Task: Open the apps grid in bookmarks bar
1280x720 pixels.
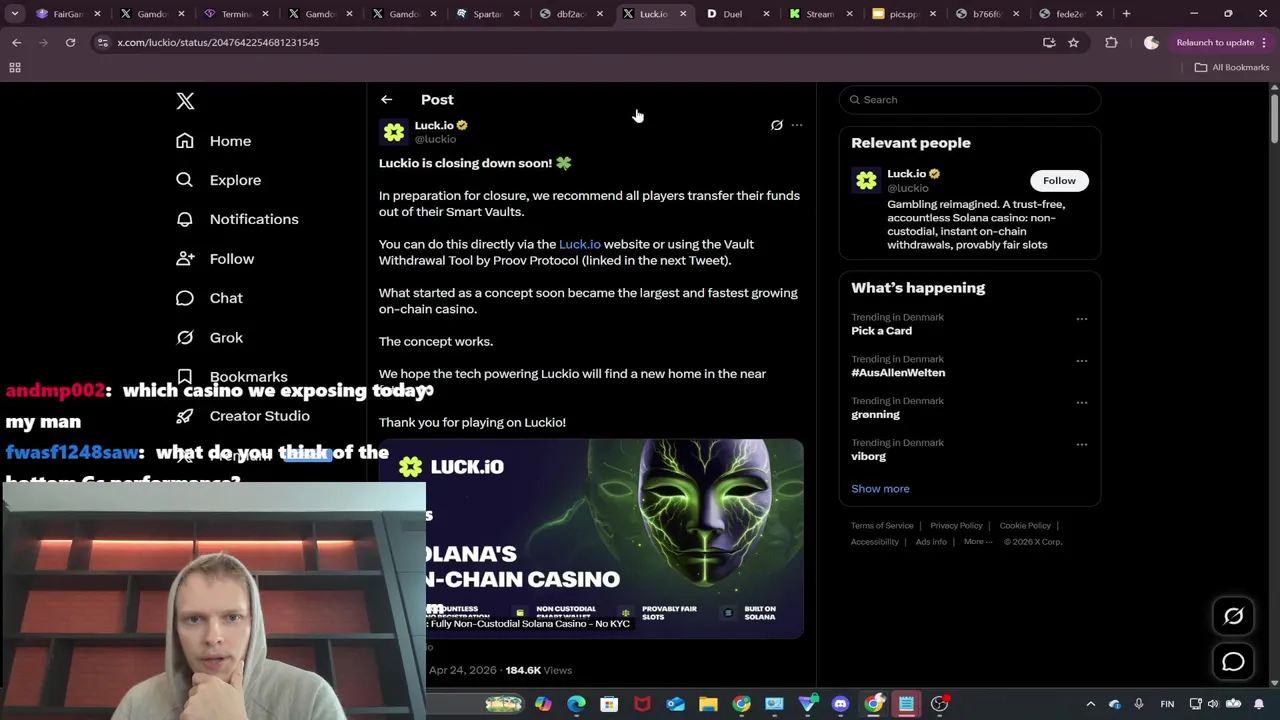Action: tap(15, 68)
